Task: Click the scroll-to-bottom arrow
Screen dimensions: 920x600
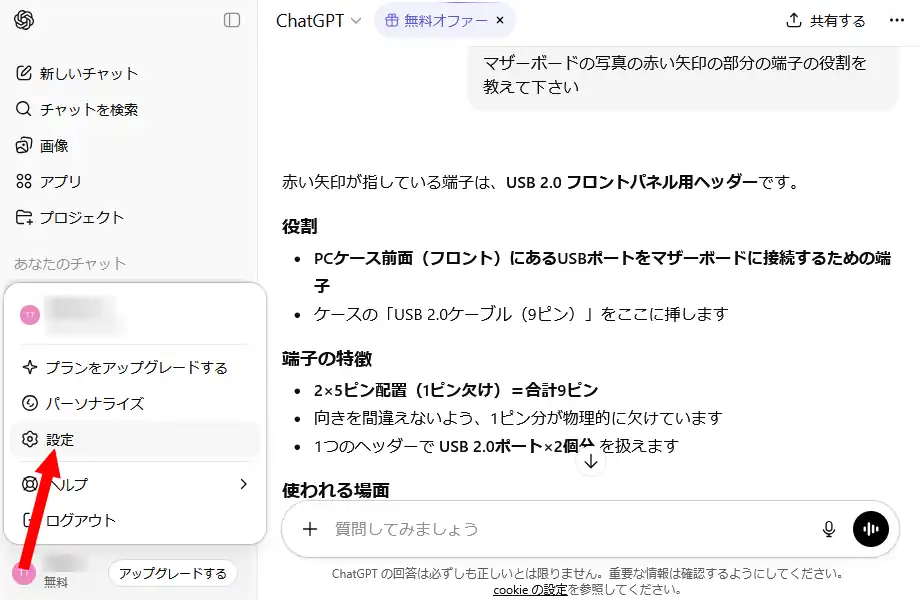Action: click(590, 462)
